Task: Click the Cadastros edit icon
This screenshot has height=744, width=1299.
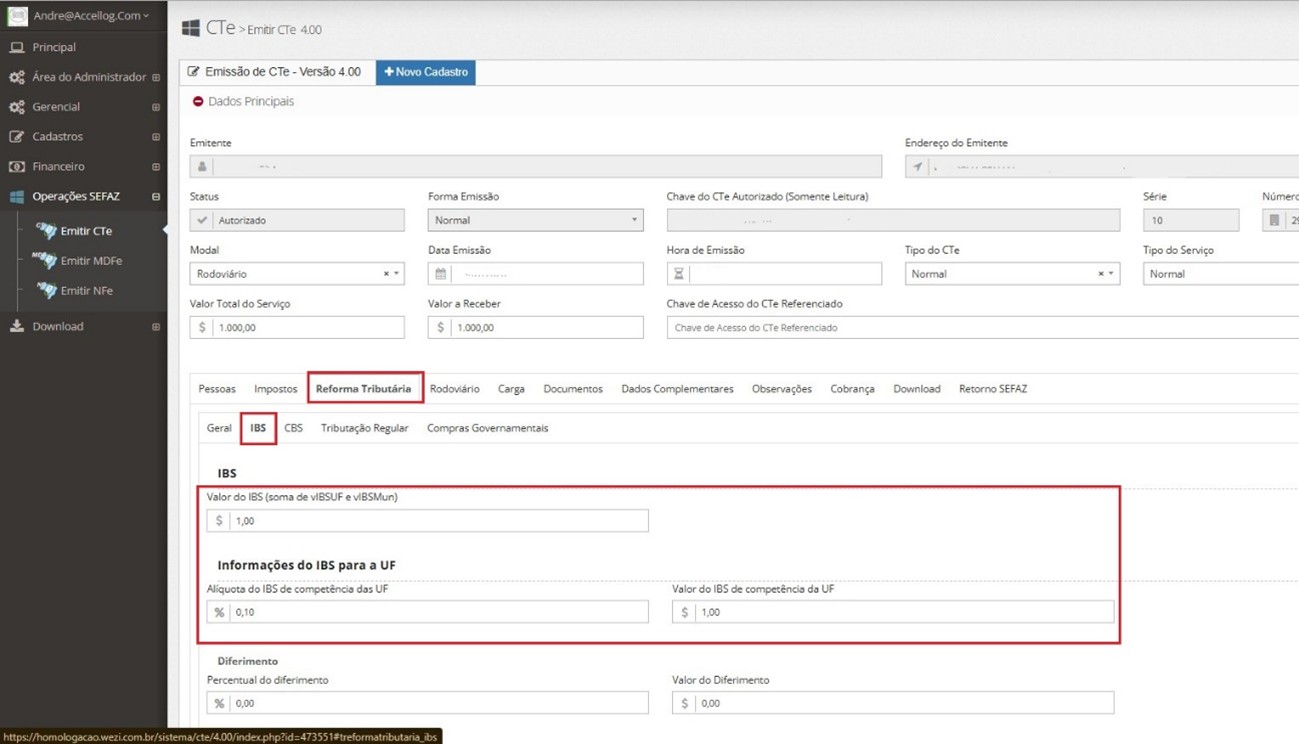Action: [x=17, y=137]
